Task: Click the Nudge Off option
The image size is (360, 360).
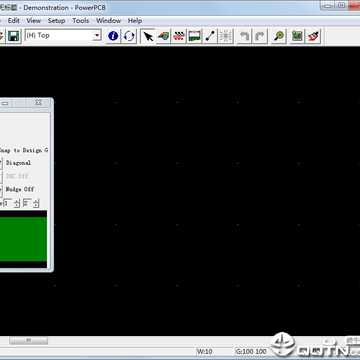Action: 20,189
